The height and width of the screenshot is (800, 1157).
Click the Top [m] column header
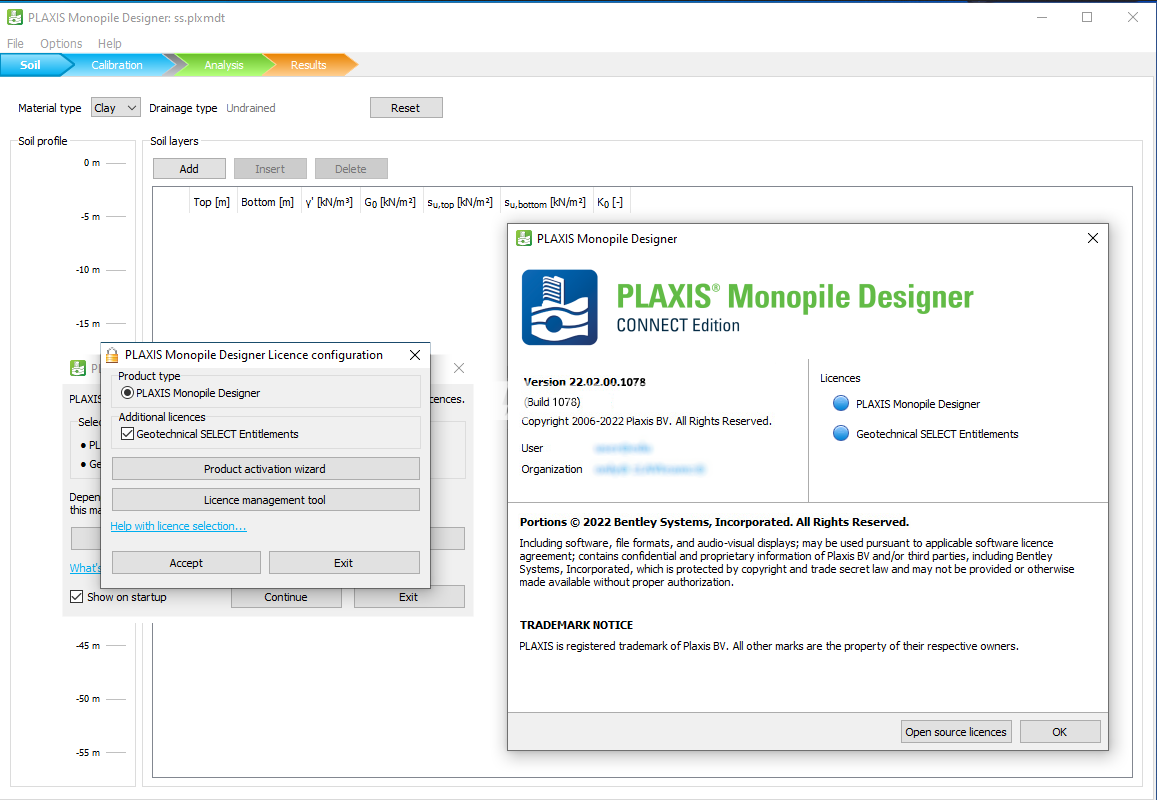[x=212, y=202]
